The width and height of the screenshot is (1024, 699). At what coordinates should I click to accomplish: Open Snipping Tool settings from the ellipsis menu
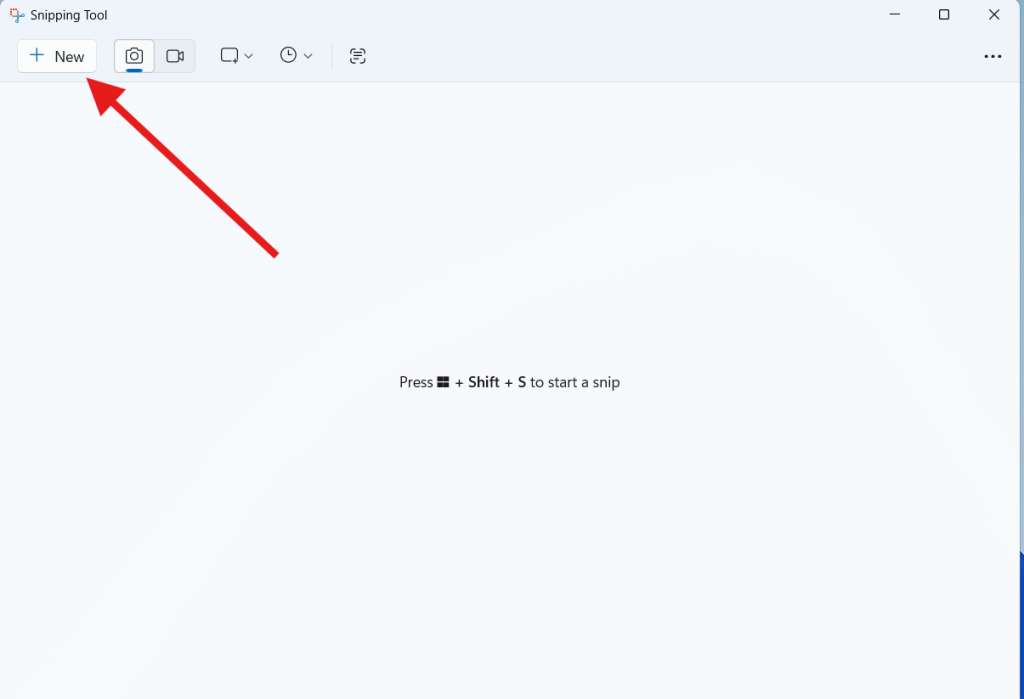(x=992, y=56)
